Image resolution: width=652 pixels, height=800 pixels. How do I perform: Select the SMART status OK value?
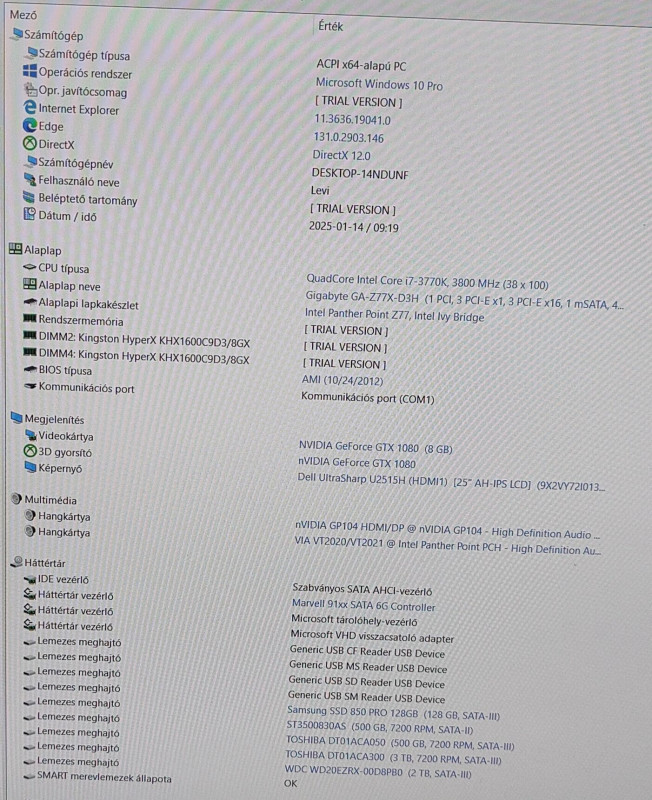tap(290, 783)
